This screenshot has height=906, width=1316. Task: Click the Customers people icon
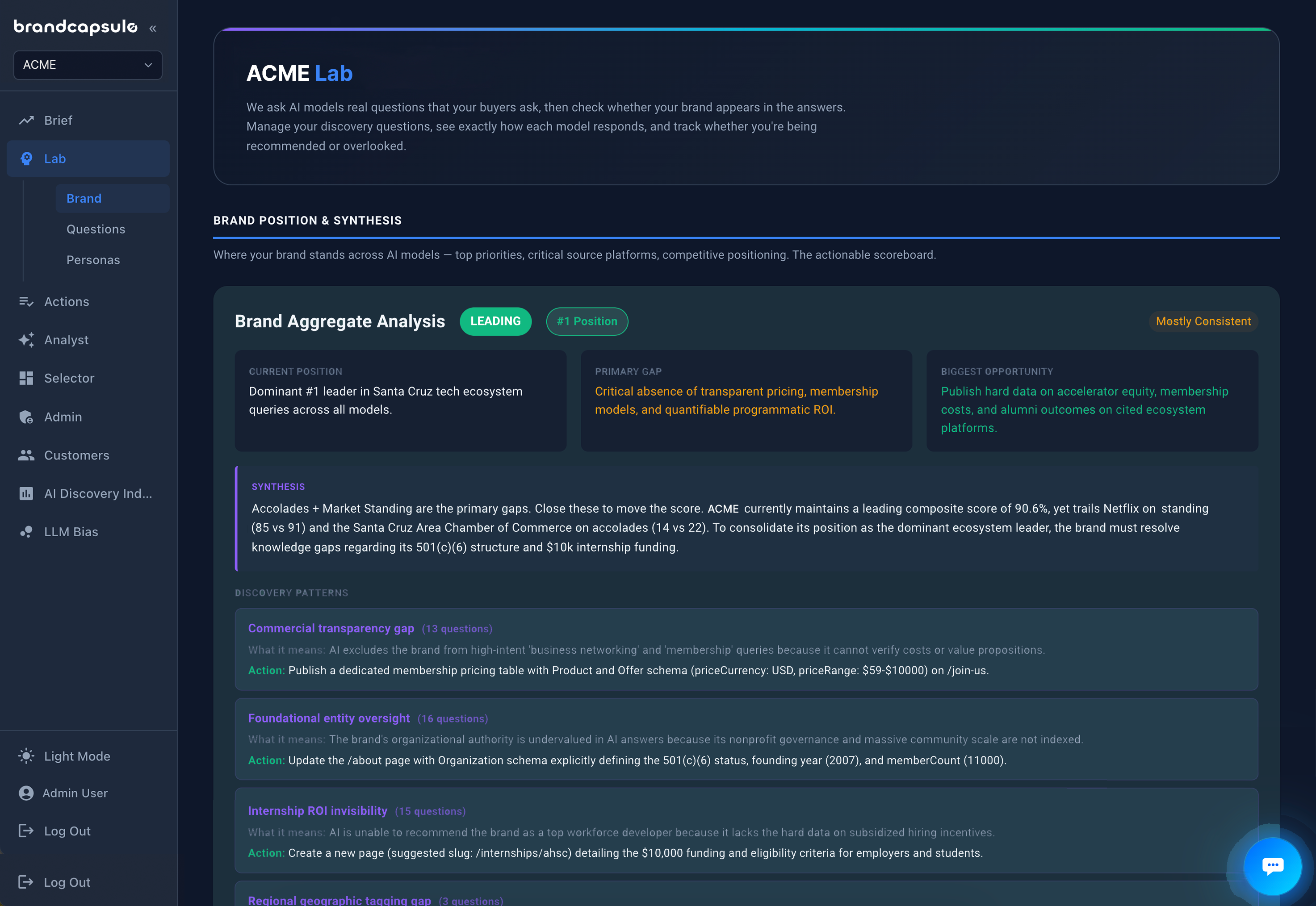(x=26, y=455)
